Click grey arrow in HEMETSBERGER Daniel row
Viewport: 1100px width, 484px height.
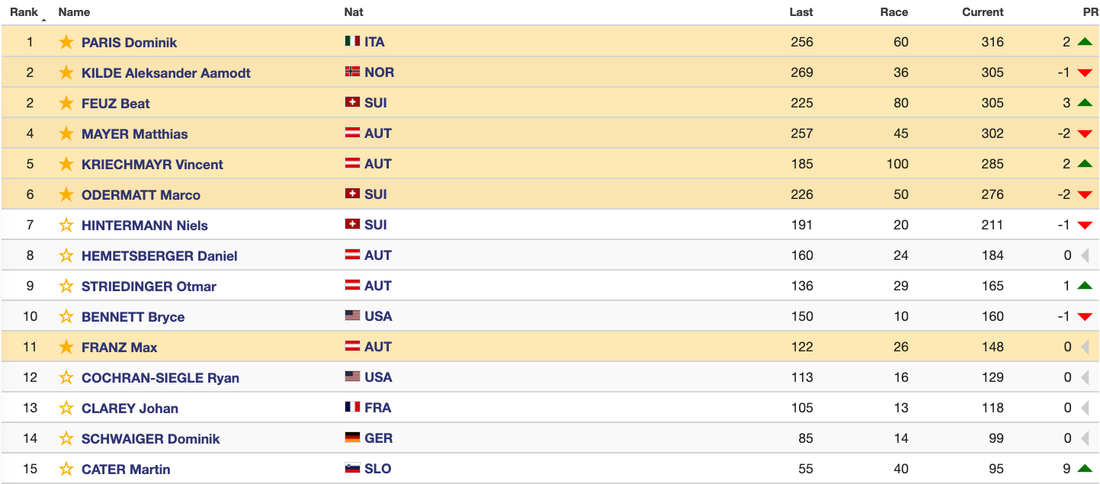coord(1085,256)
